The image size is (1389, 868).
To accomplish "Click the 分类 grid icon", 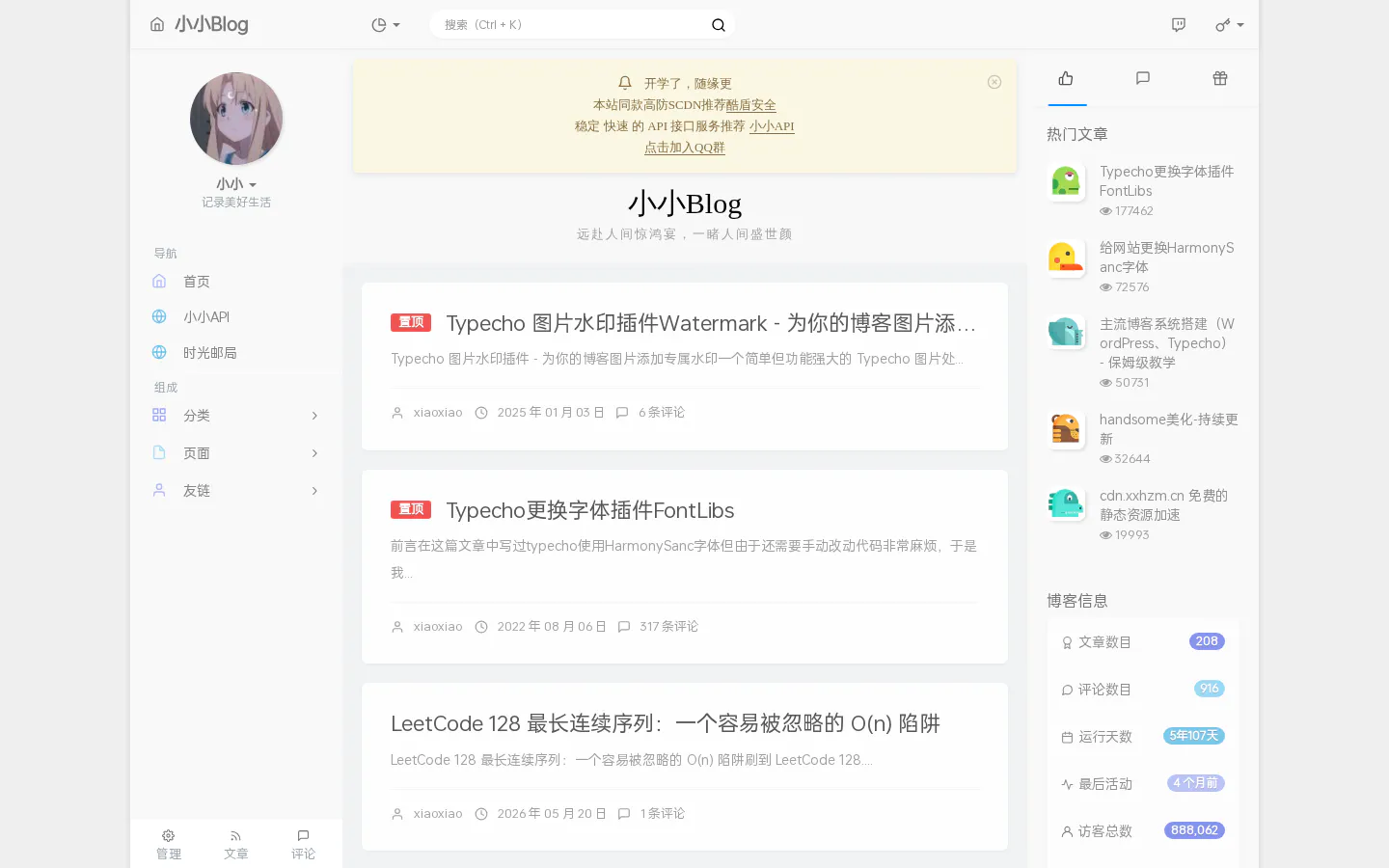I will pyautogui.click(x=159, y=415).
